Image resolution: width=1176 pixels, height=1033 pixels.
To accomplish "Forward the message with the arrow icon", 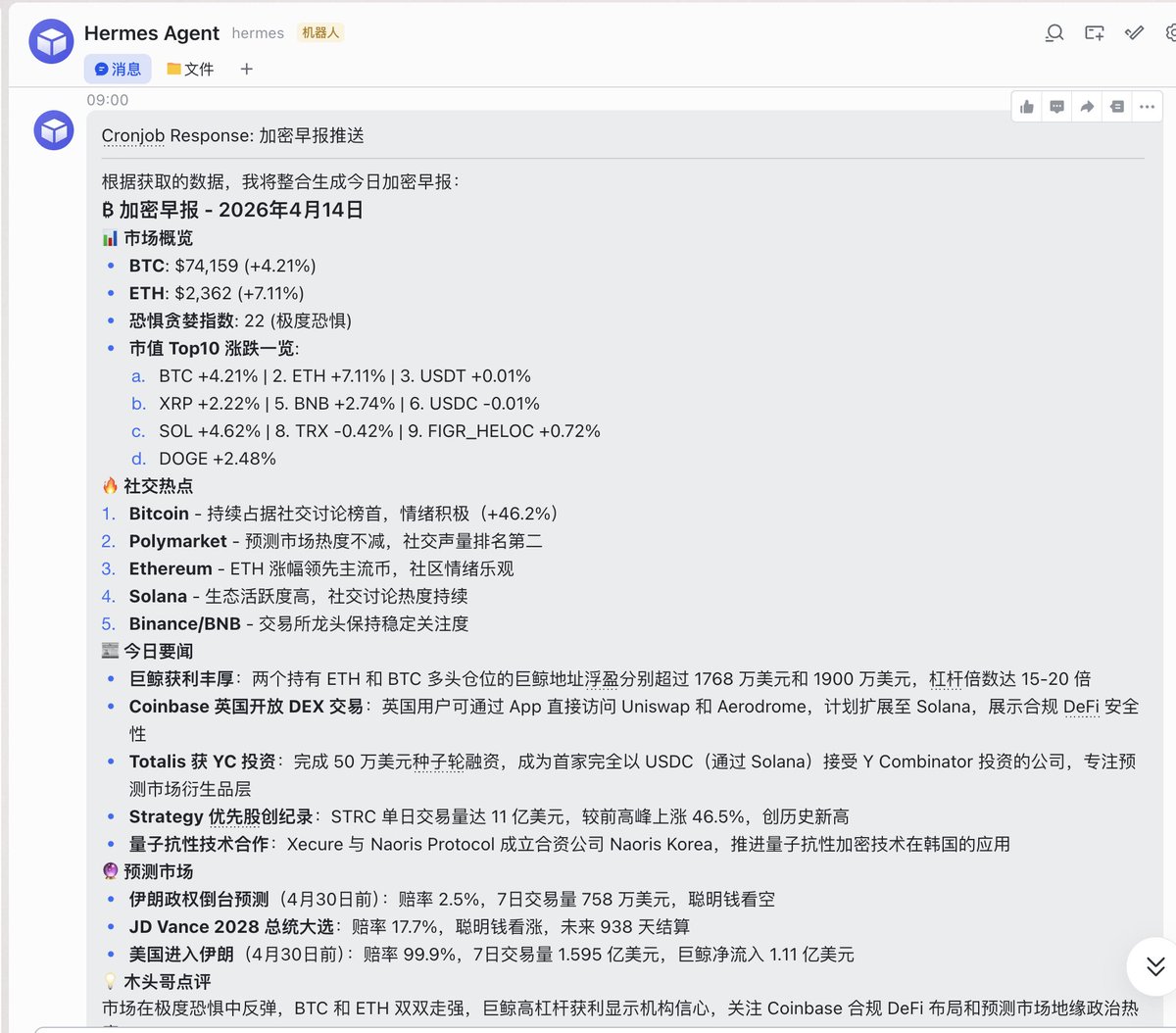I will (1087, 107).
